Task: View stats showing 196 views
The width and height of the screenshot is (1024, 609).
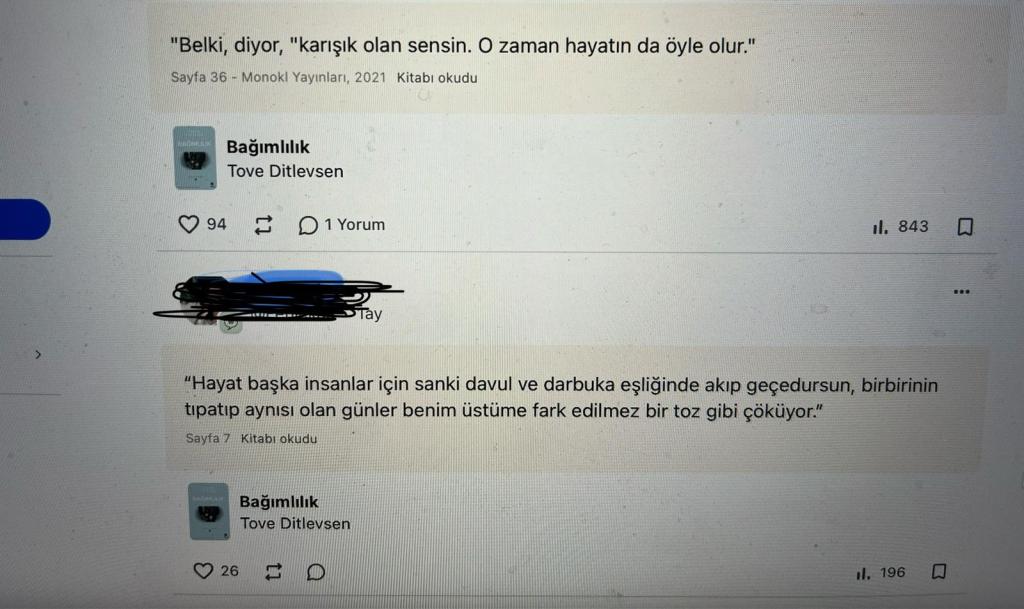Action: pyautogui.click(x=880, y=573)
